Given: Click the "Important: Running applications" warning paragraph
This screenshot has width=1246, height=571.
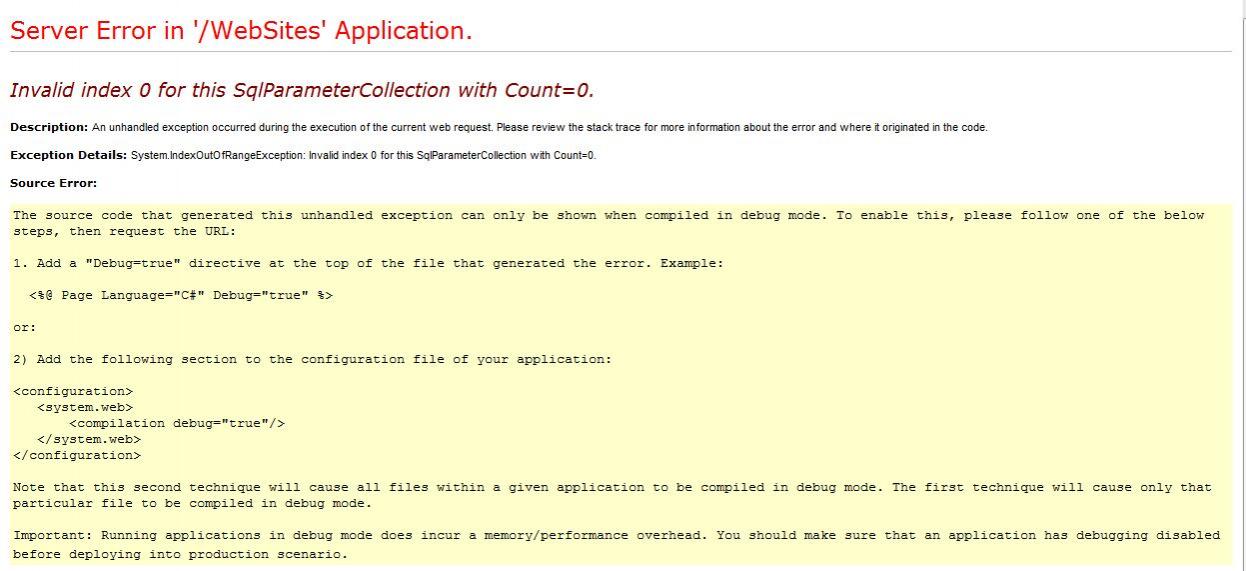Looking at the screenshot, I should [616, 543].
